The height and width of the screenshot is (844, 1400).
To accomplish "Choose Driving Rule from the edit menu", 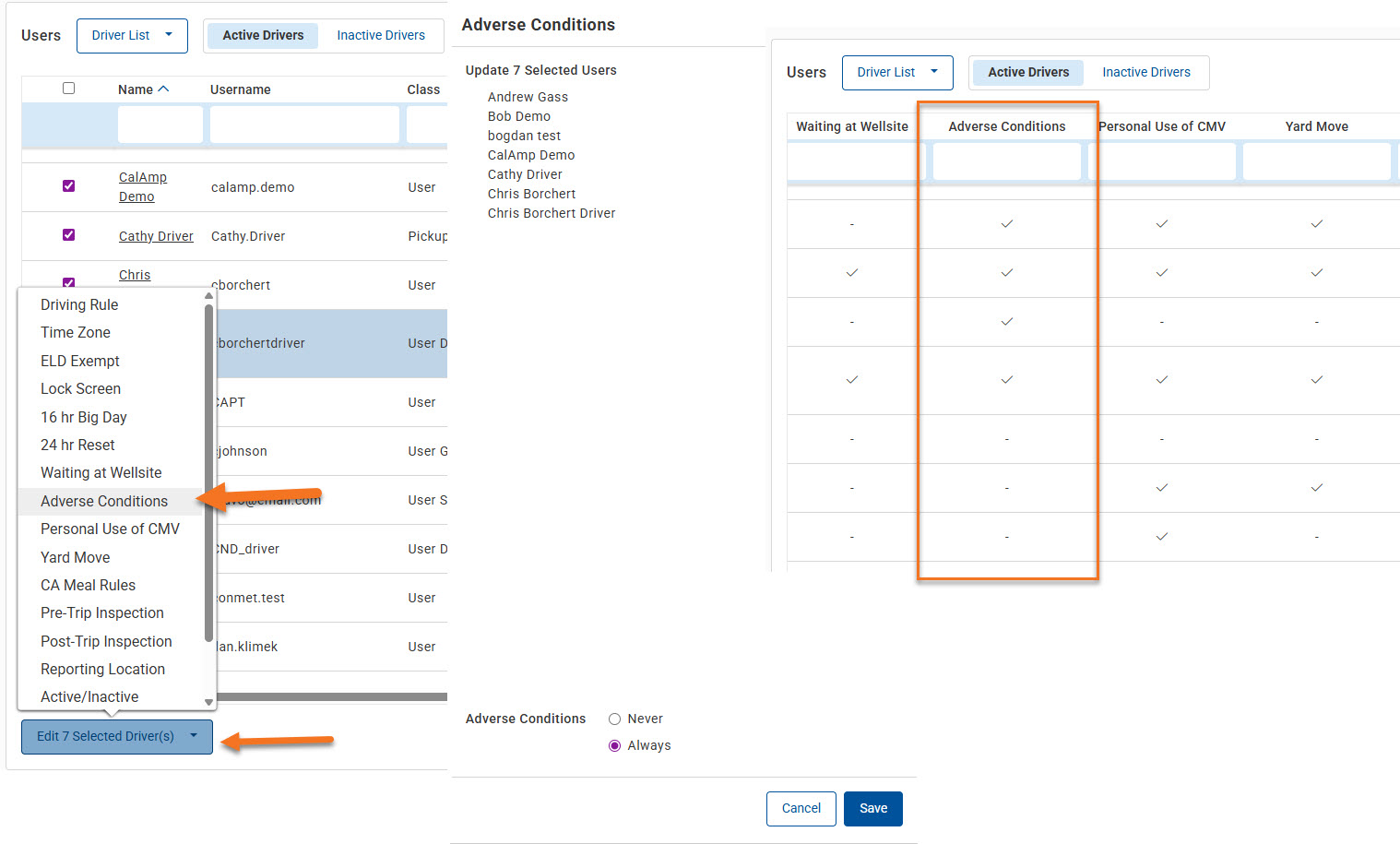I will tap(79, 304).
